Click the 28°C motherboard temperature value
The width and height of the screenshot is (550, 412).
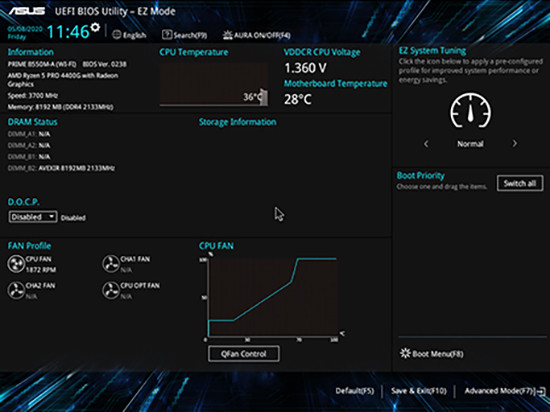coord(297,99)
